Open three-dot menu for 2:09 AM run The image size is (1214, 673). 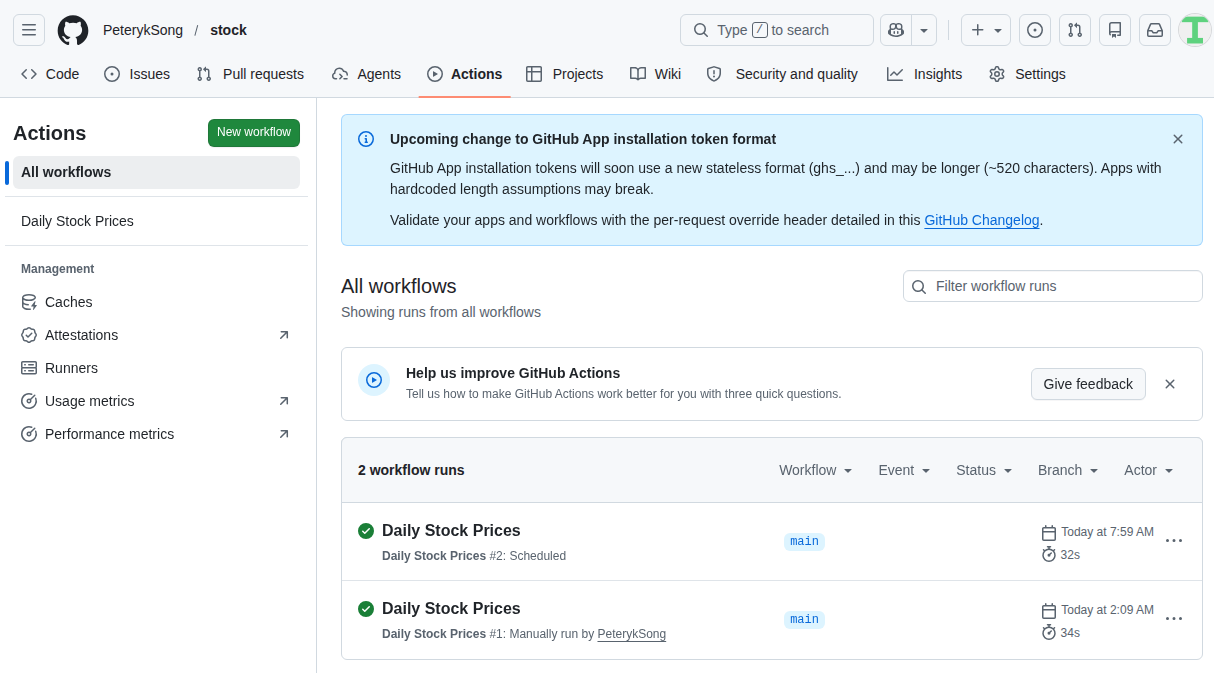(x=1174, y=619)
